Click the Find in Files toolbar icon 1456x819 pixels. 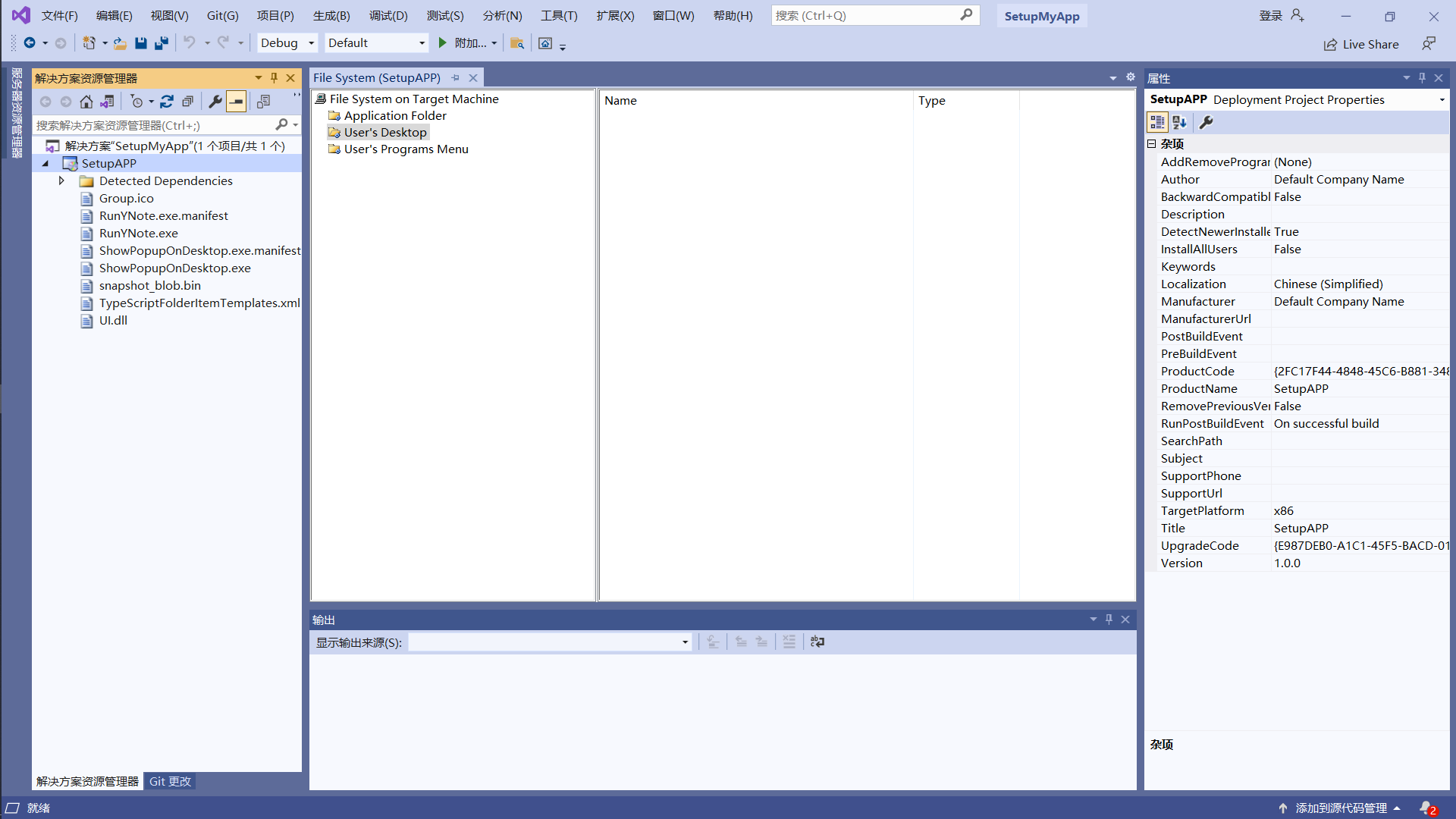coord(517,43)
